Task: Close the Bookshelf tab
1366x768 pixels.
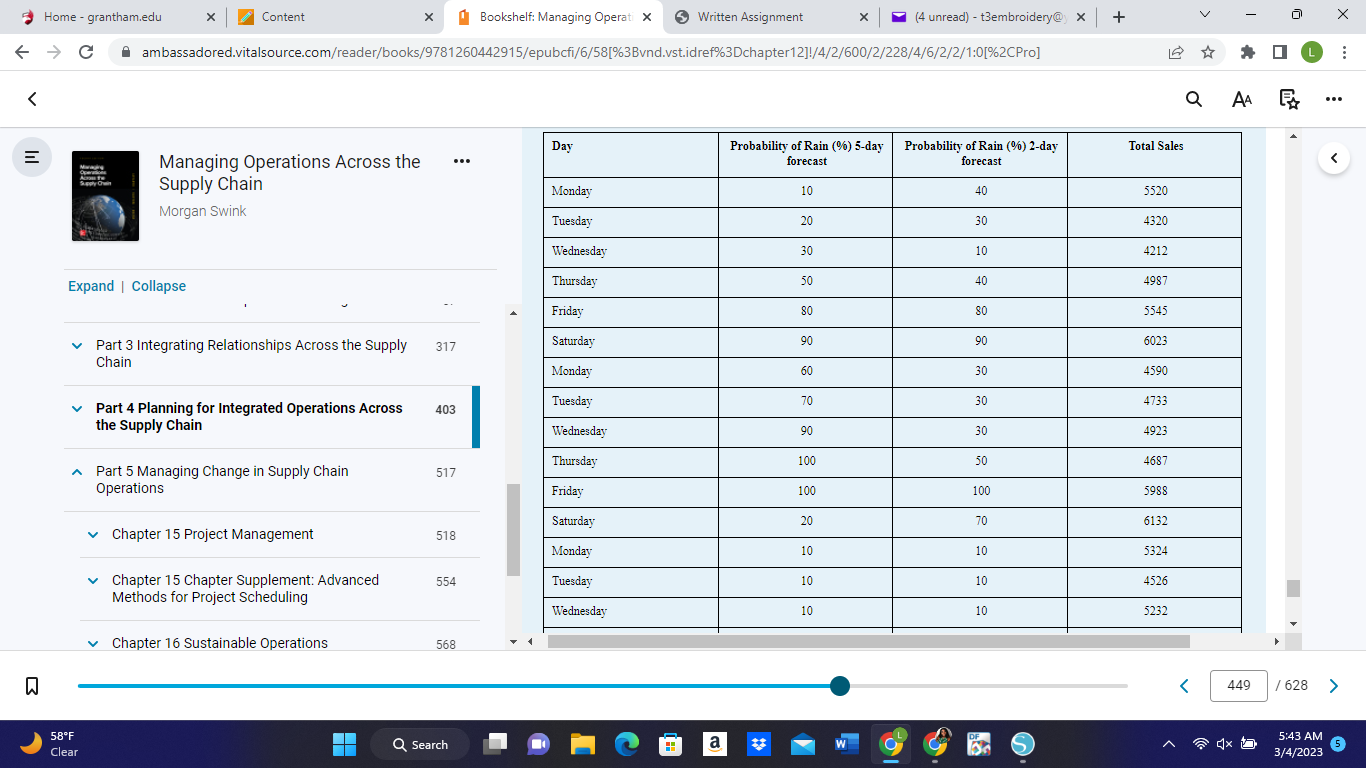Action: (x=646, y=17)
